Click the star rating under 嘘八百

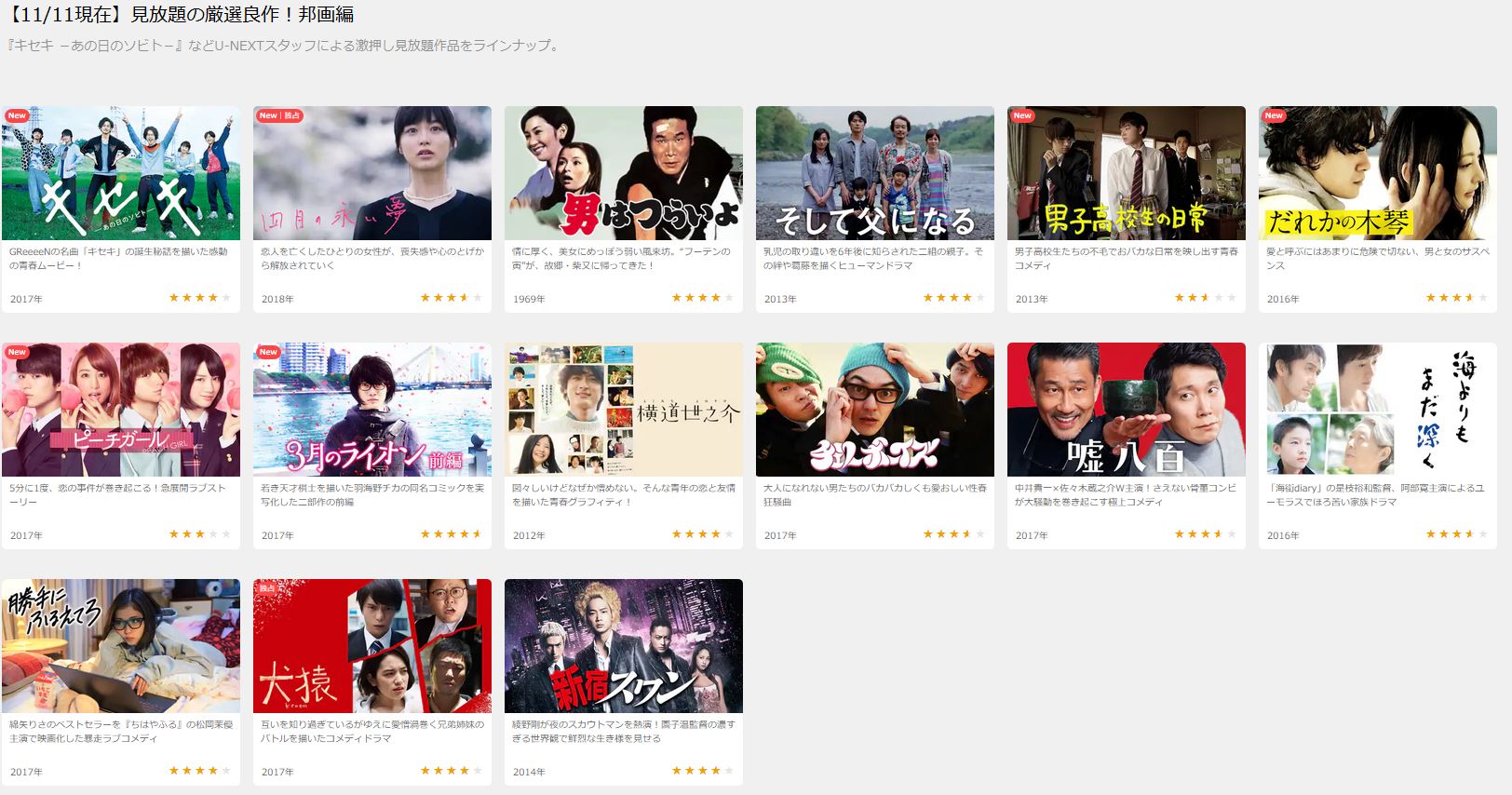pyautogui.click(x=1205, y=534)
